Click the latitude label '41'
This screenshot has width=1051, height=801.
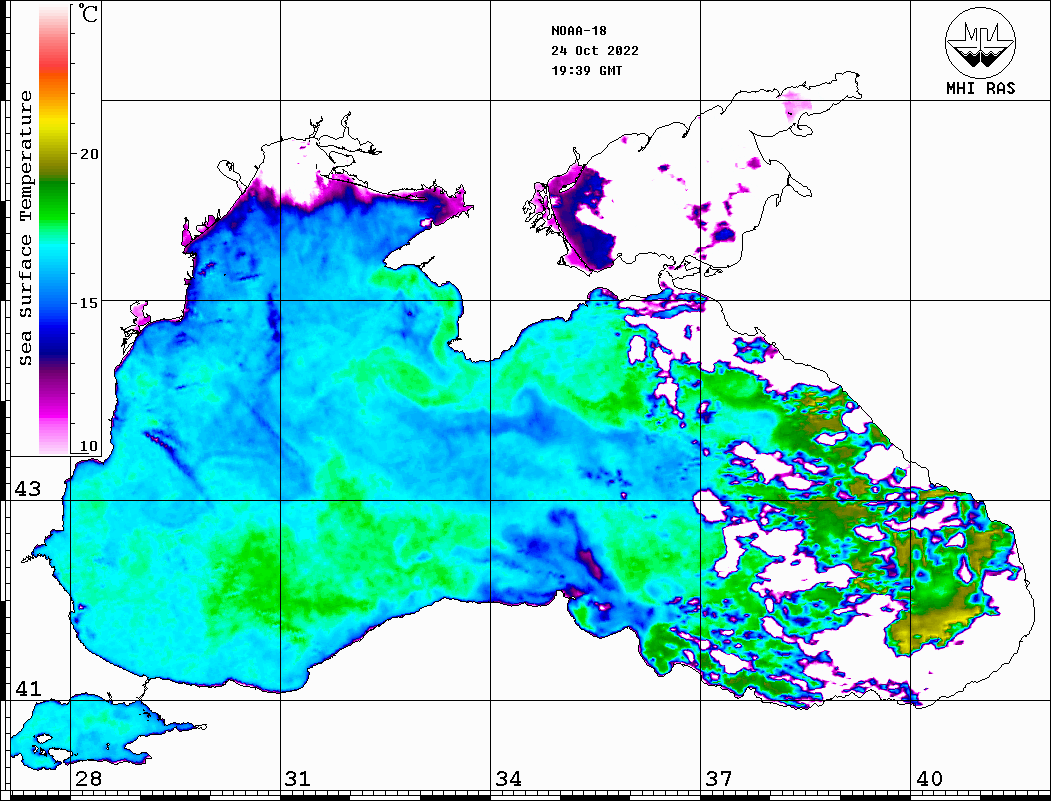coord(28,688)
